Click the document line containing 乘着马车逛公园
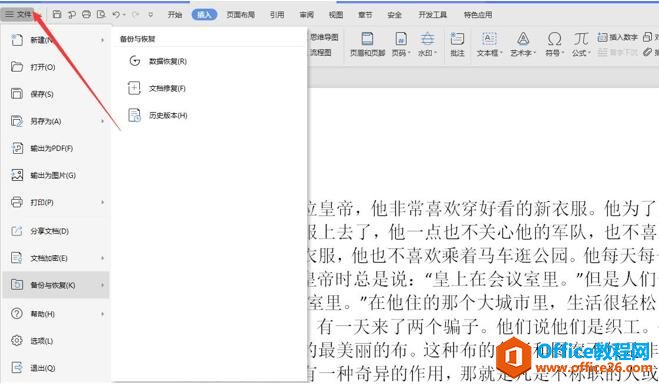Viewport: 659px width, 385px height. (482, 256)
